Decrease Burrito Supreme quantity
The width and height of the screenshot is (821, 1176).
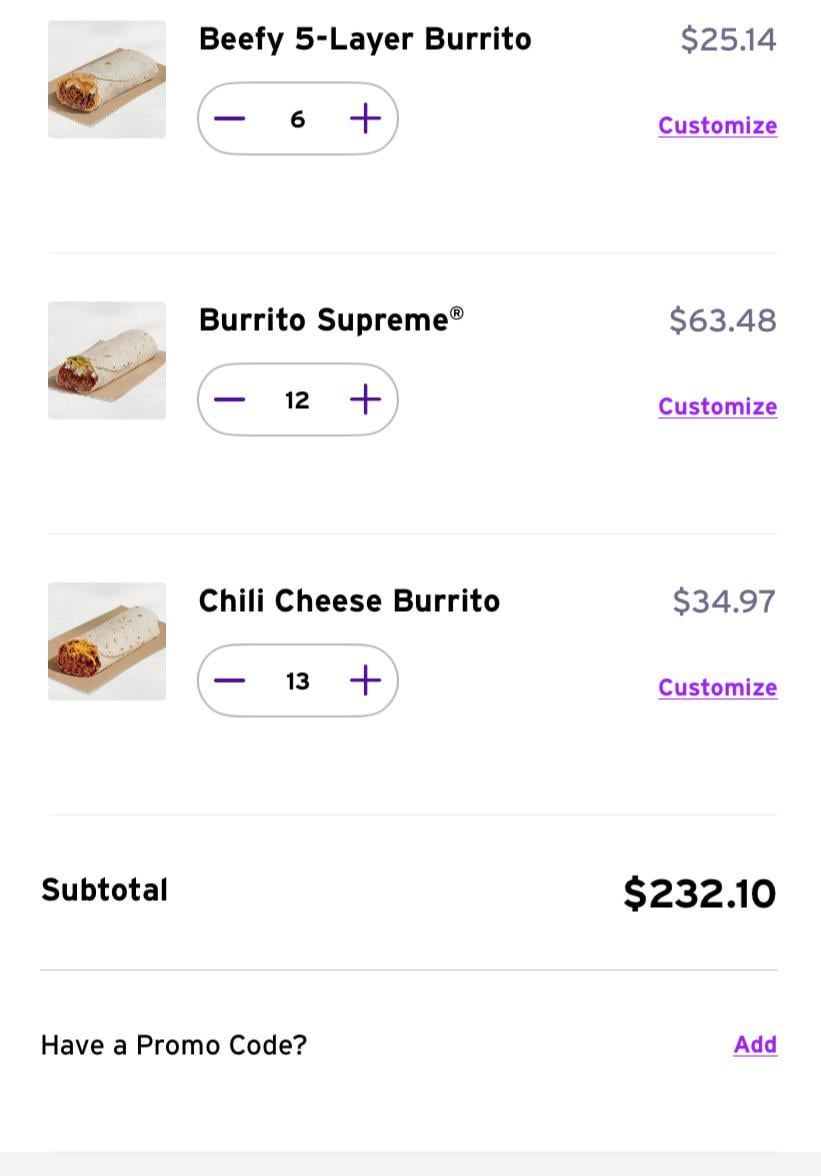[x=229, y=400]
